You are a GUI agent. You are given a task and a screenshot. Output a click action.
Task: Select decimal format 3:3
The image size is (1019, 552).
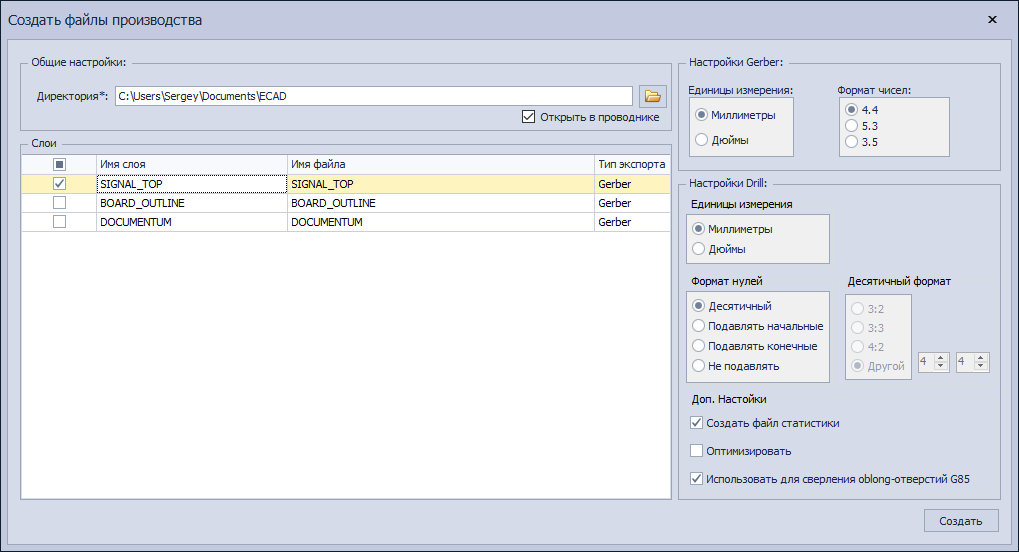click(858, 328)
